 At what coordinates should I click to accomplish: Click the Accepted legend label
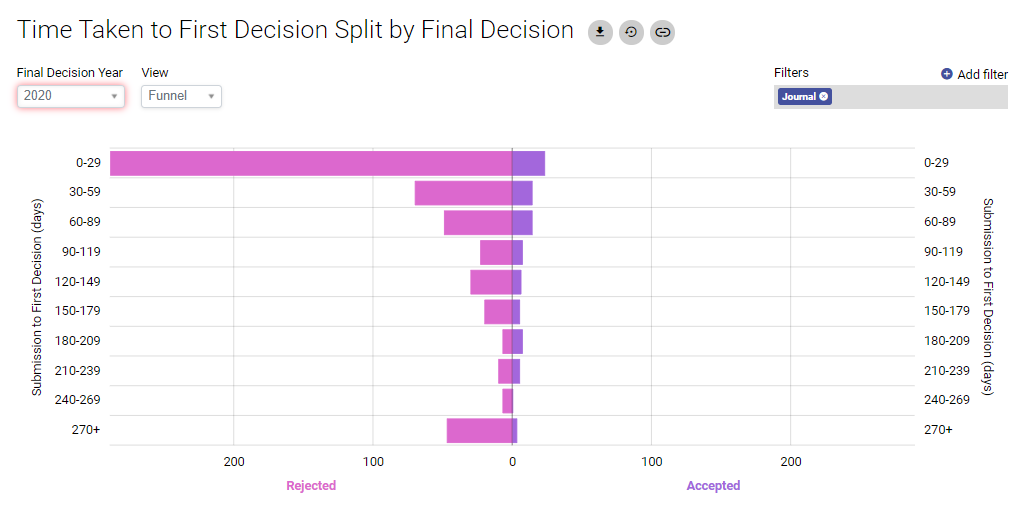tap(713, 486)
